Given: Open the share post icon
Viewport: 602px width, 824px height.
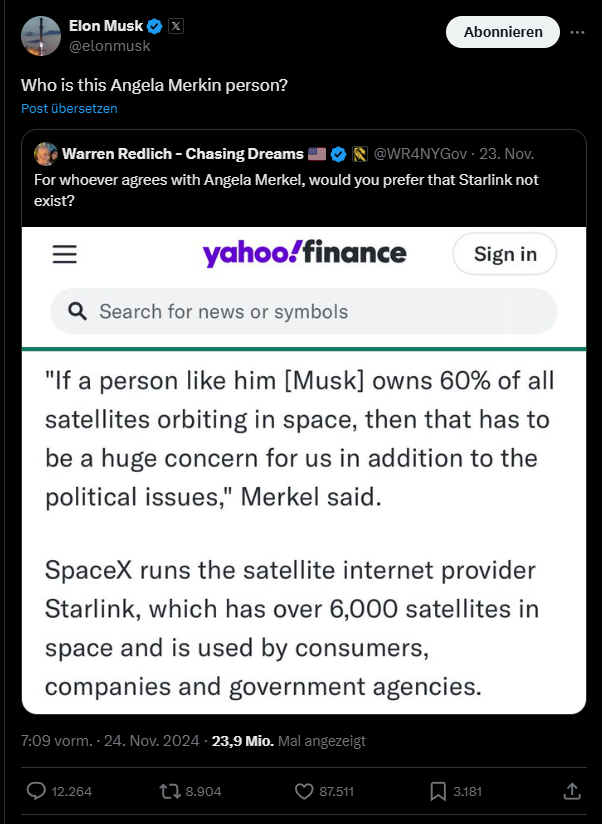Looking at the screenshot, I should tap(572, 791).
